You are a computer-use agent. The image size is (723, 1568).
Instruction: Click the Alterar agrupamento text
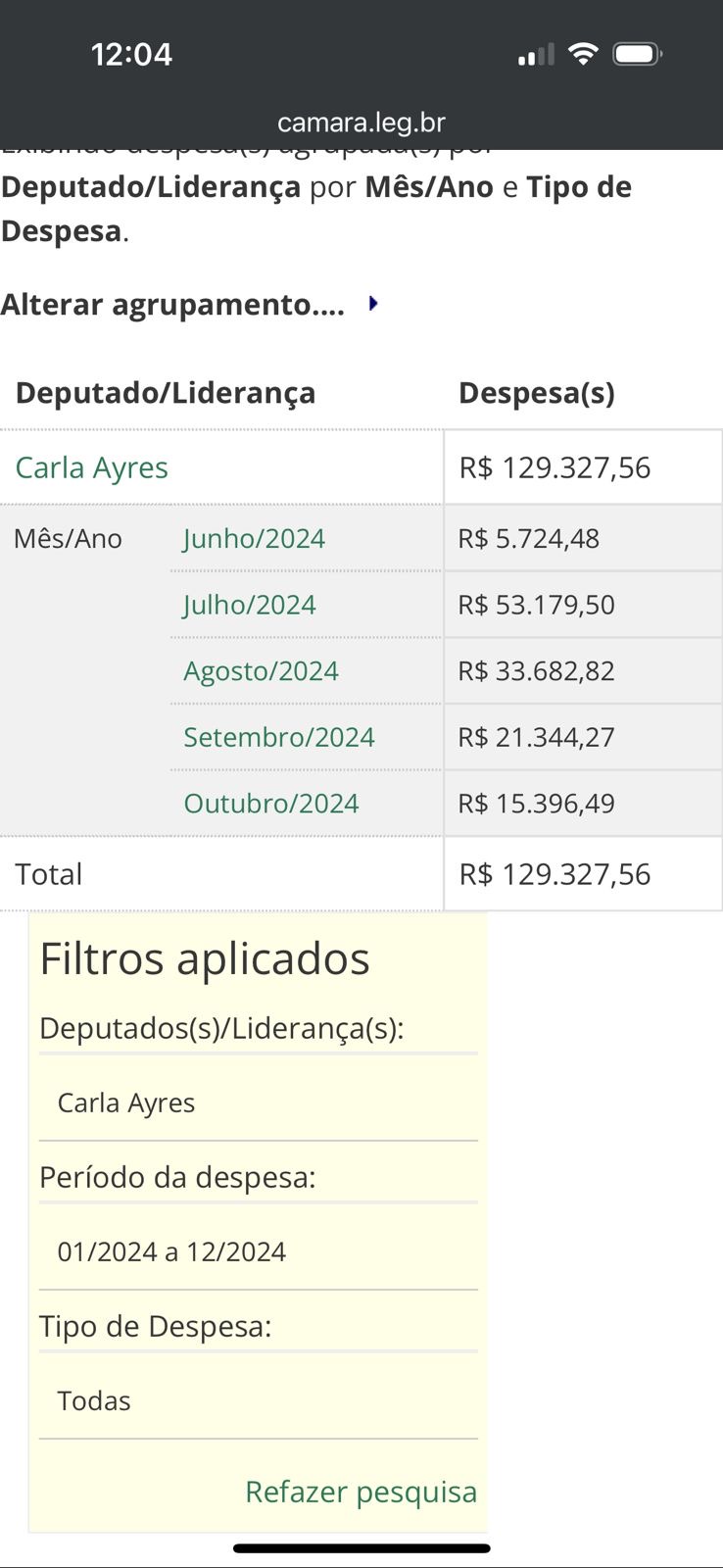pyautogui.click(x=172, y=305)
